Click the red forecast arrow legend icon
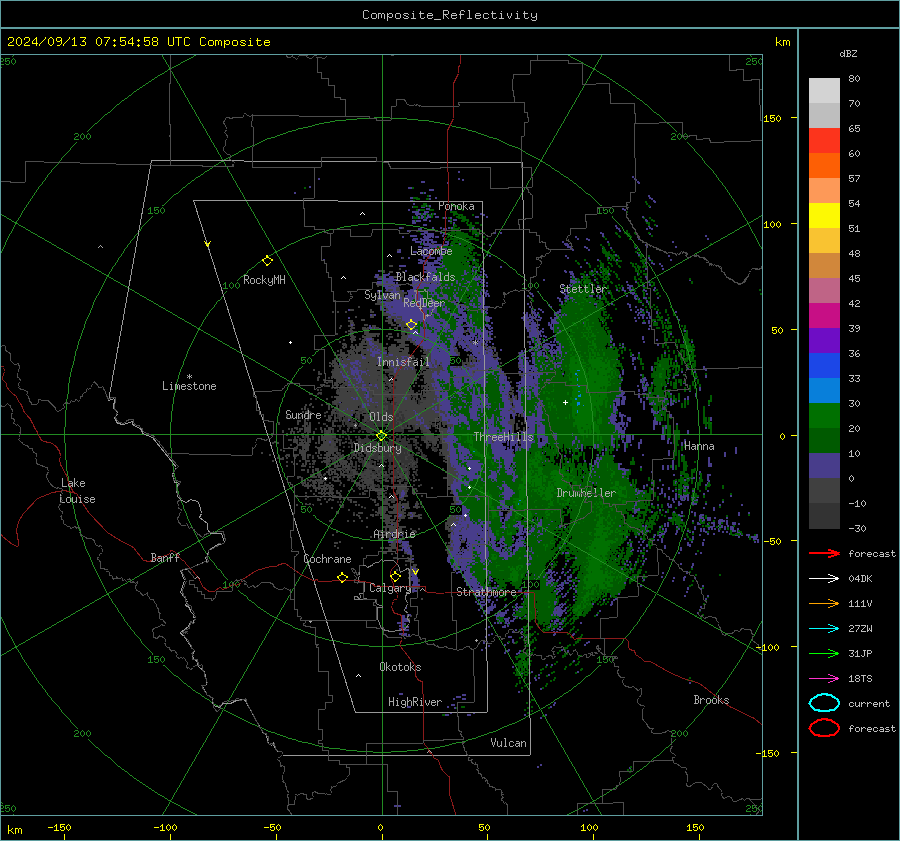 click(824, 553)
